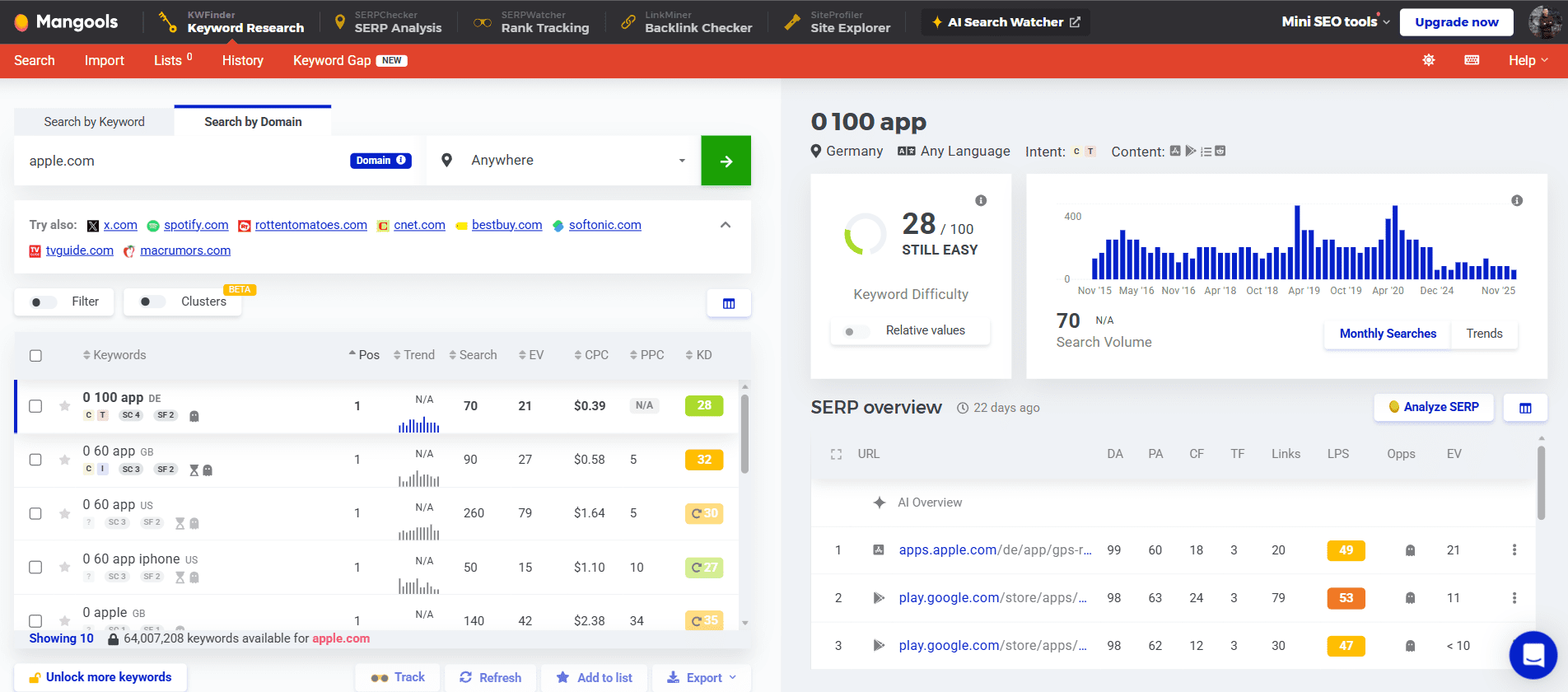Open user profile avatar menu
Image resolution: width=1568 pixels, height=692 pixels.
point(1544,22)
